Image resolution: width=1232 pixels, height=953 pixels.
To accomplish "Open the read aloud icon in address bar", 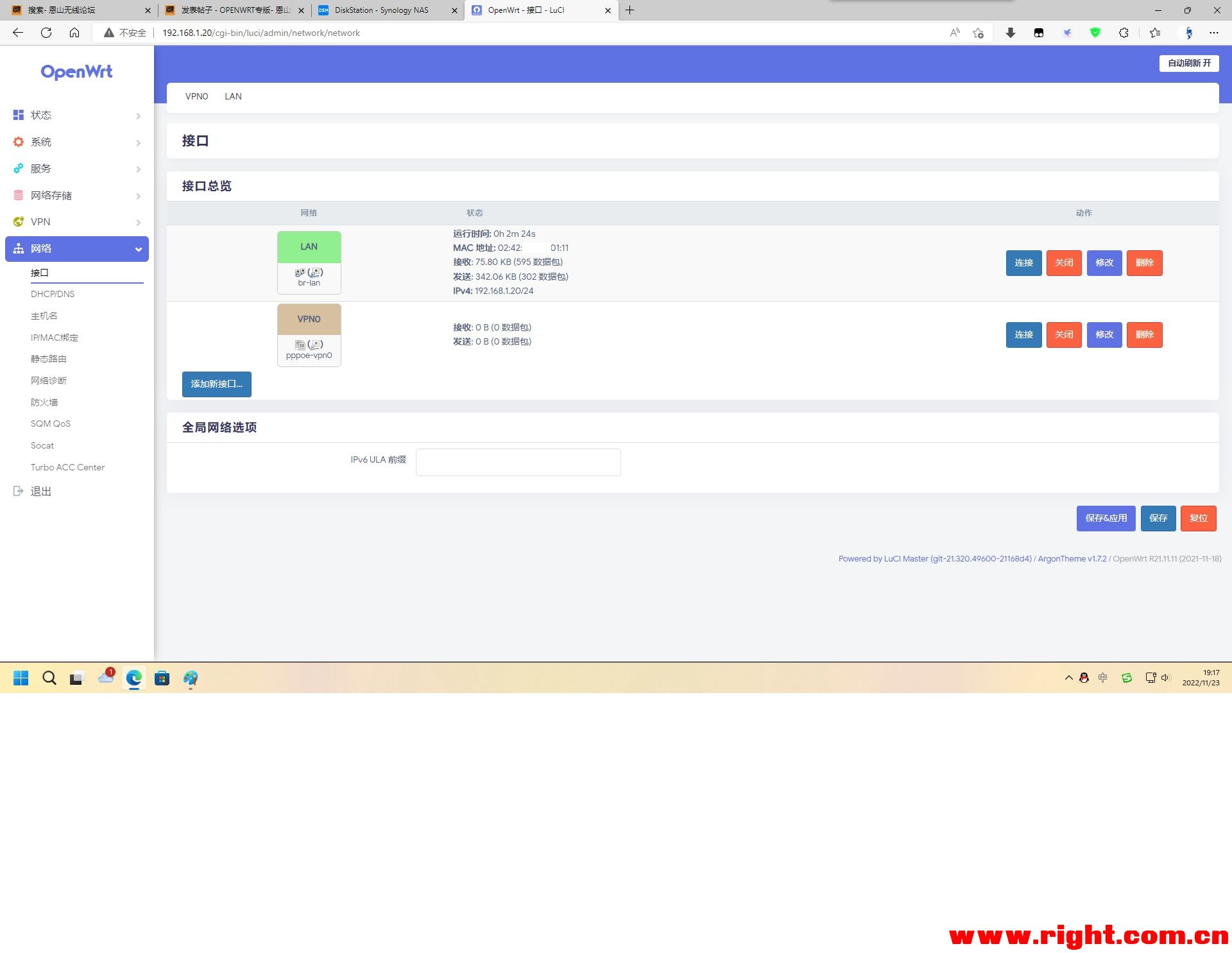I will [x=955, y=33].
